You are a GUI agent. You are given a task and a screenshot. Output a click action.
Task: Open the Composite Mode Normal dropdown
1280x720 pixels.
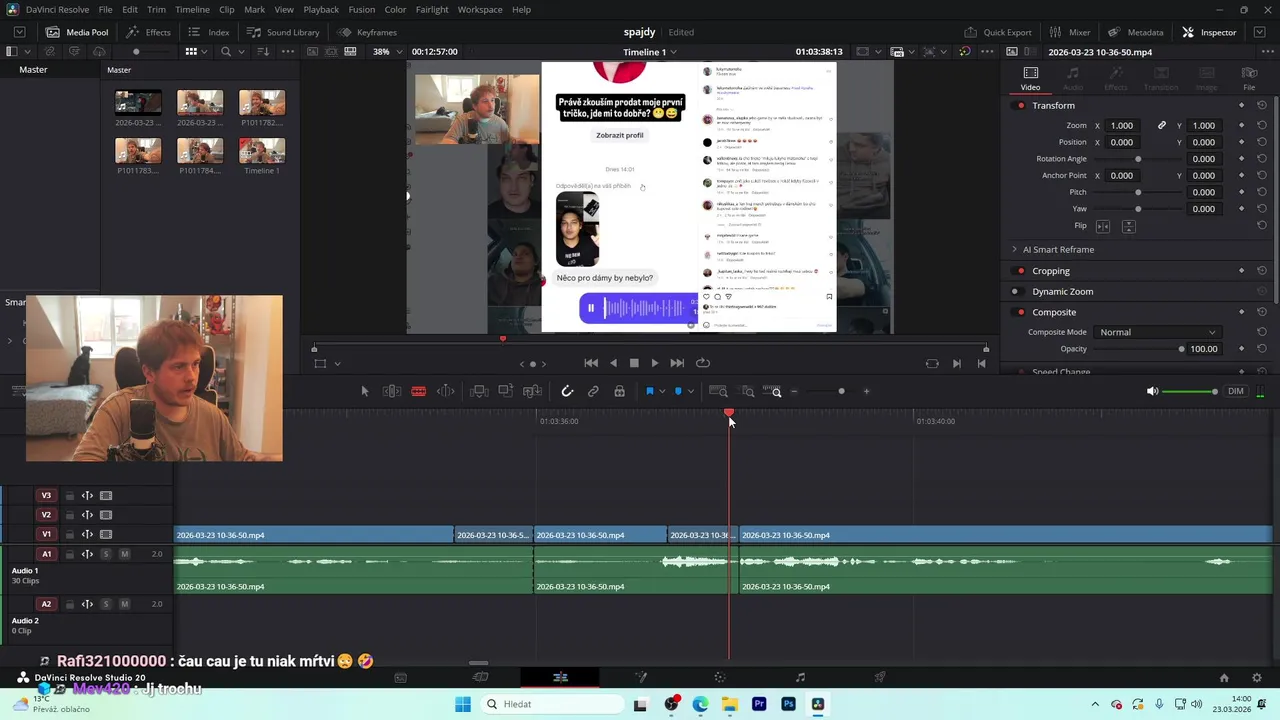pyautogui.click(x=1157, y=332)
